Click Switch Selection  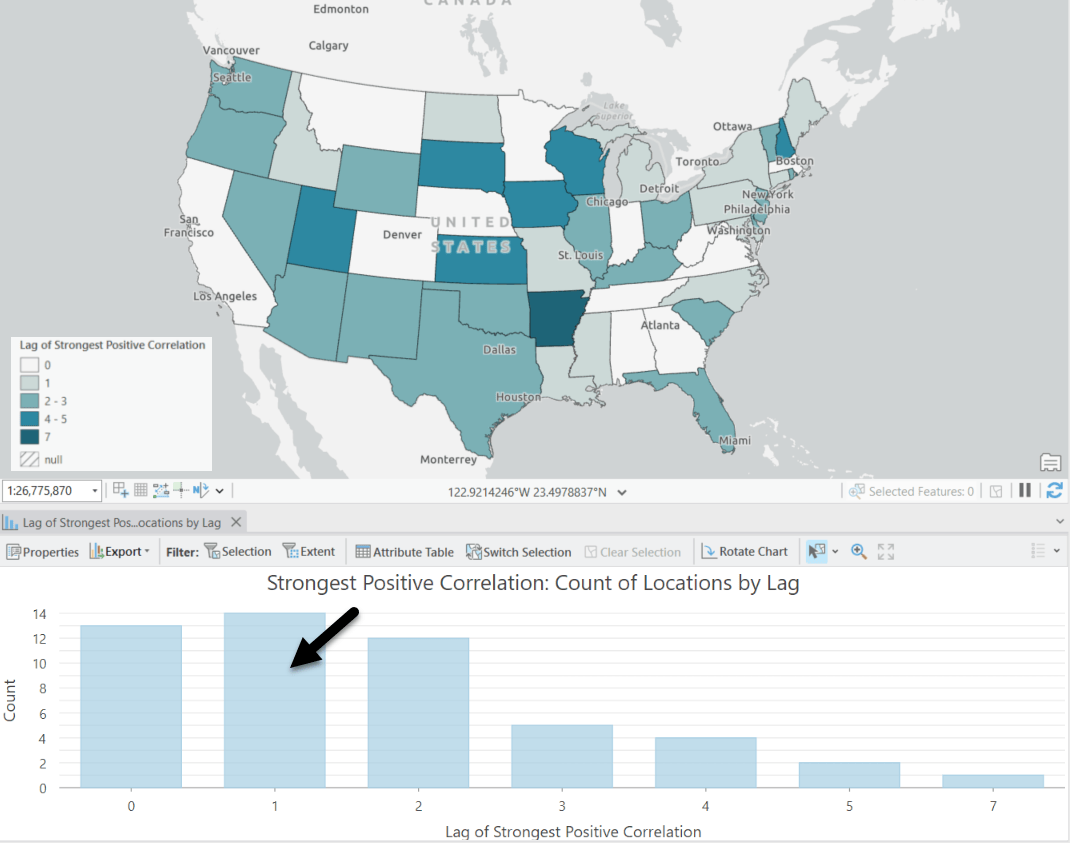pos(519,552)
